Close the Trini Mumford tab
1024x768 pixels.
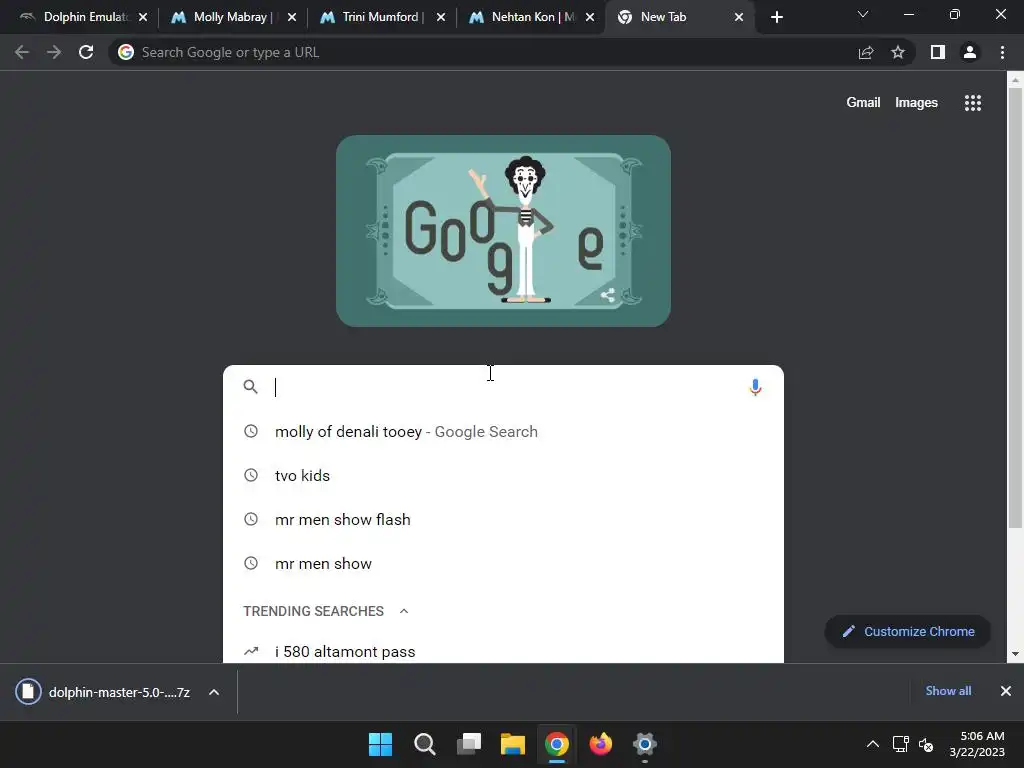click(x=441, y=17)
